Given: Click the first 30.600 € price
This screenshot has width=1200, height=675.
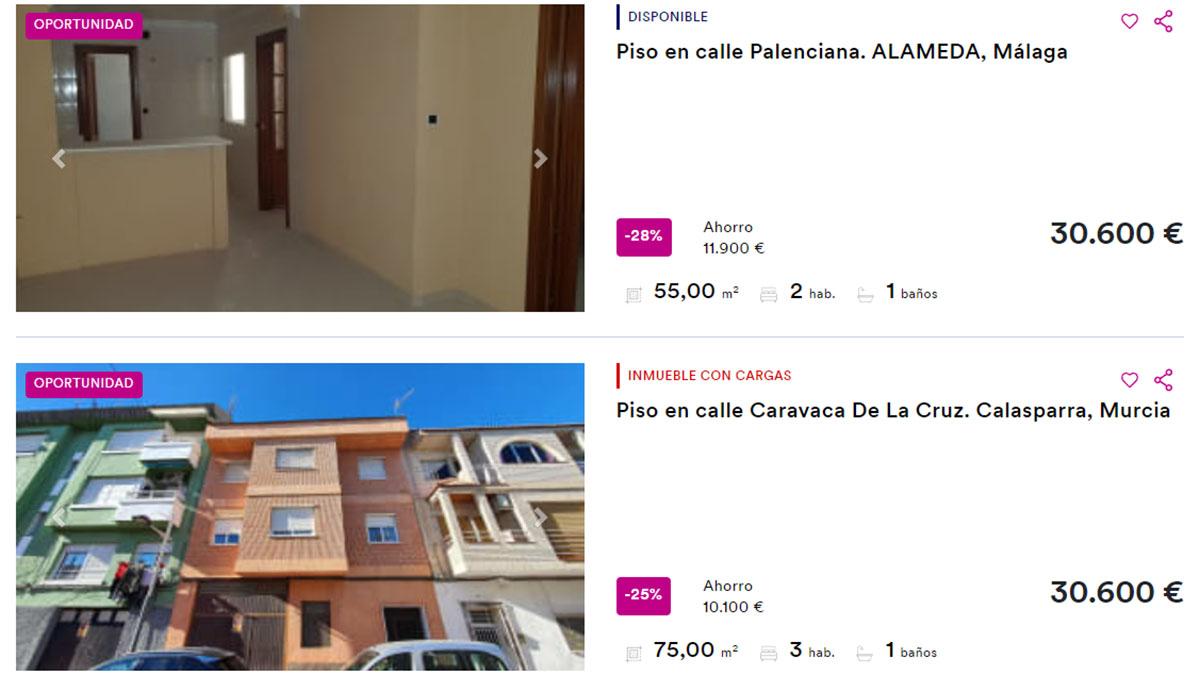Looking at the screenshot, I should 1116,234.
